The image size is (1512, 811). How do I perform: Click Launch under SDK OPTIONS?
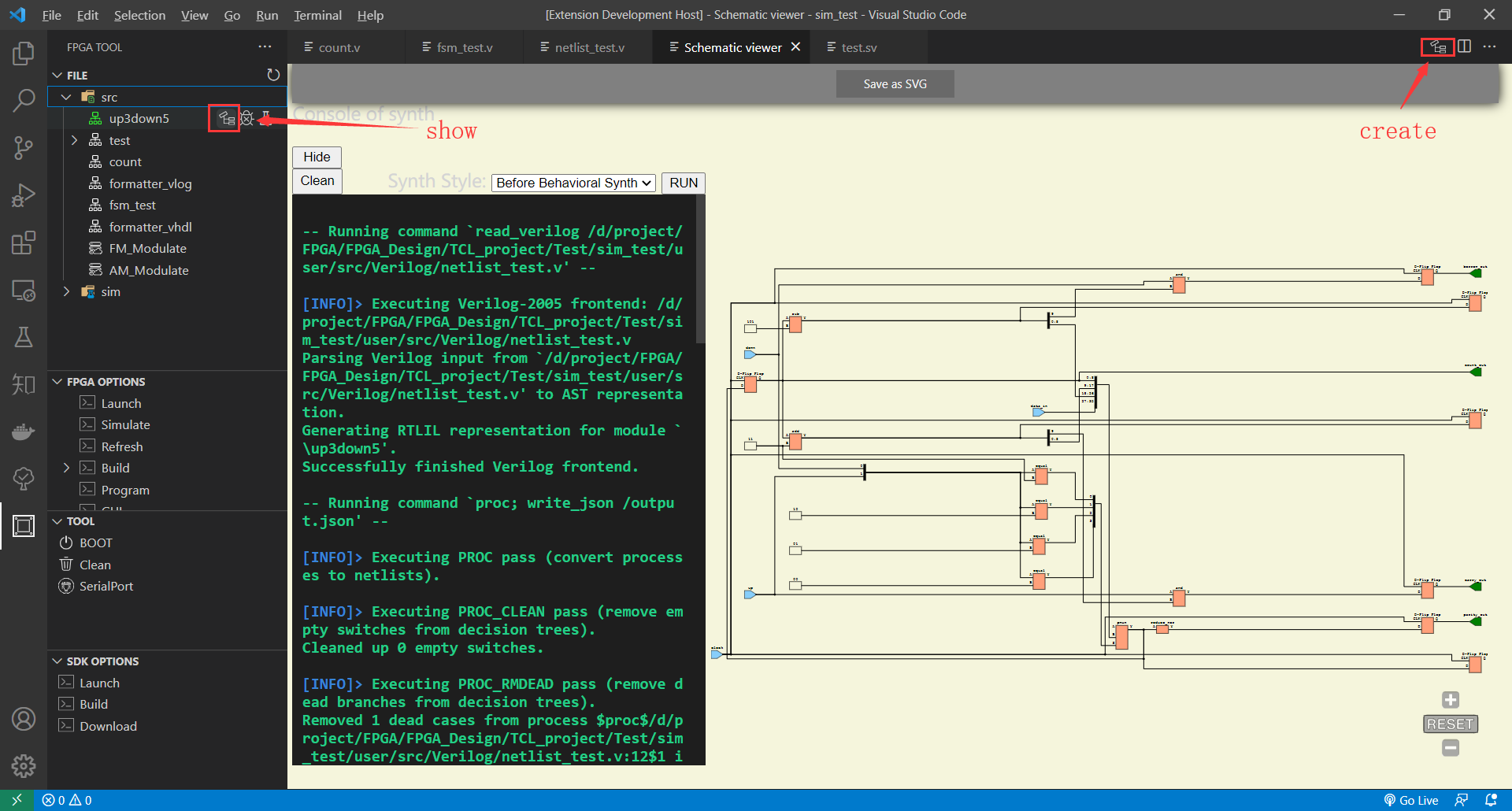point(99,683)
